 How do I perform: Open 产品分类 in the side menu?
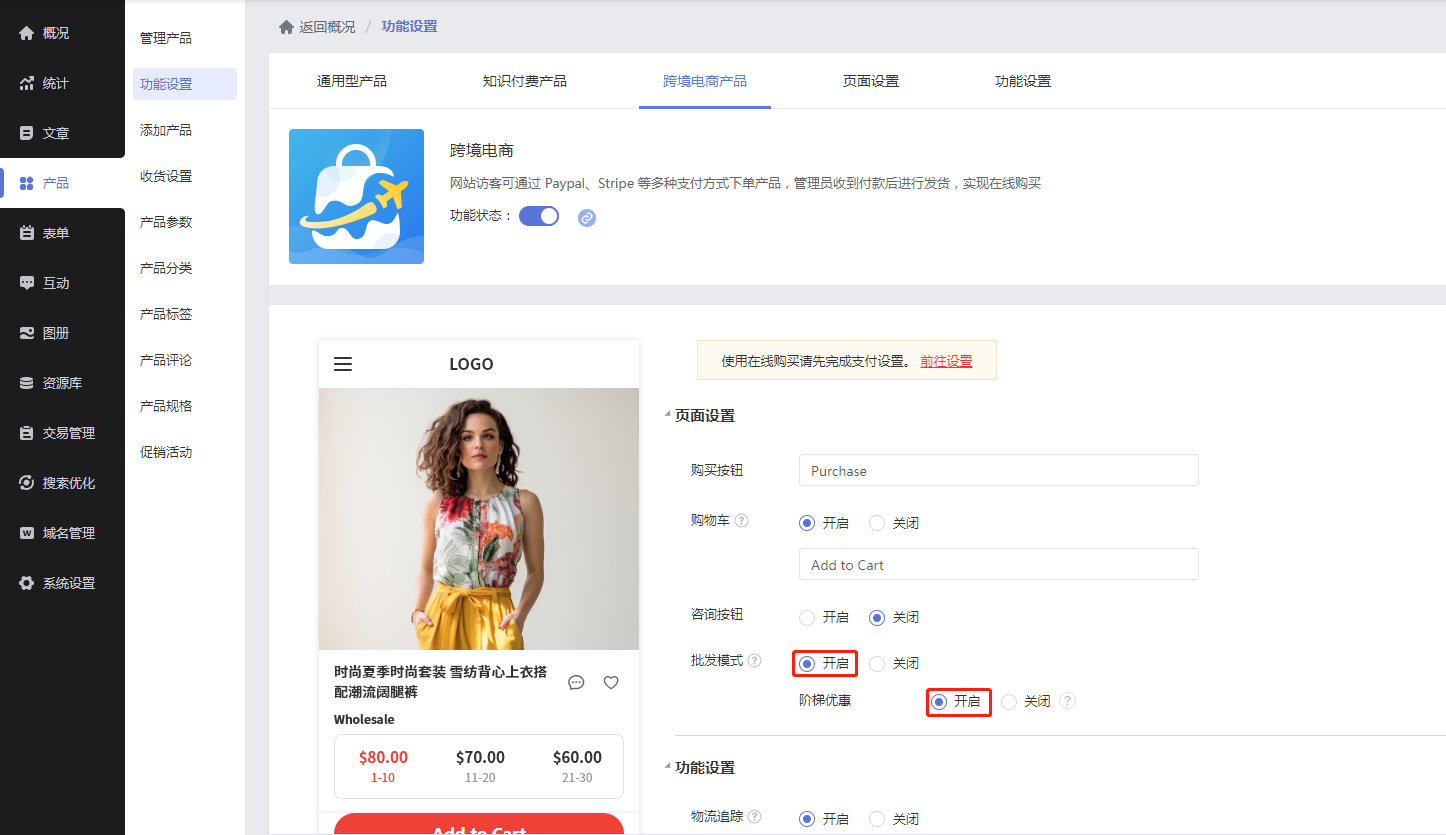tap(166, 268)
